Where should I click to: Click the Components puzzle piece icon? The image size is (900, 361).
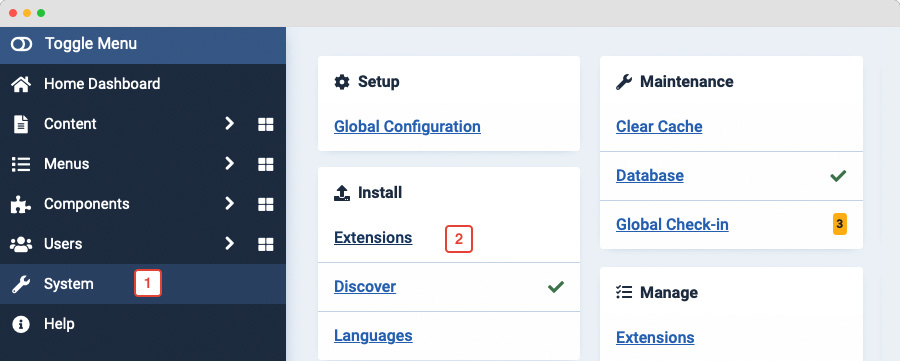(x=21, y=204)
